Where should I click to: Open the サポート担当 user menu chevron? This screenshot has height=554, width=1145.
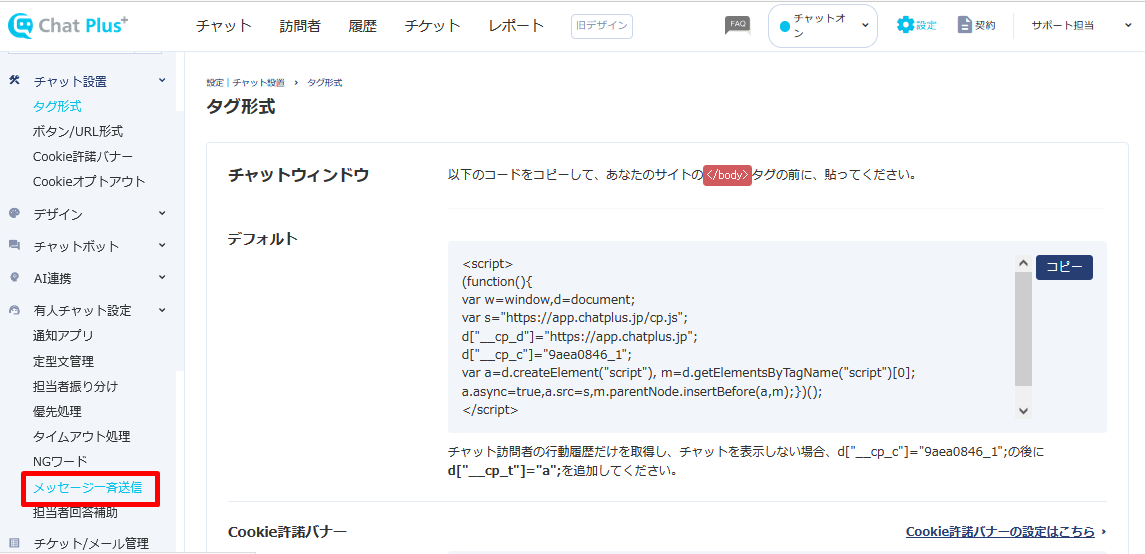point(1128,26)
